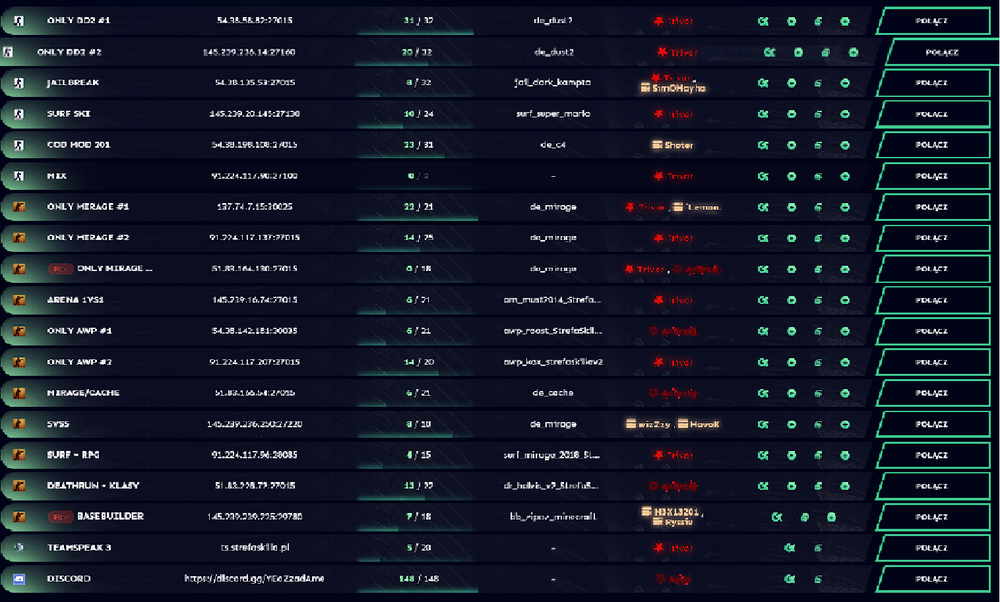The width and height of the screenshot is (1000, 602).
Task: Click the map name surf_super_mario
Action: 553,114
